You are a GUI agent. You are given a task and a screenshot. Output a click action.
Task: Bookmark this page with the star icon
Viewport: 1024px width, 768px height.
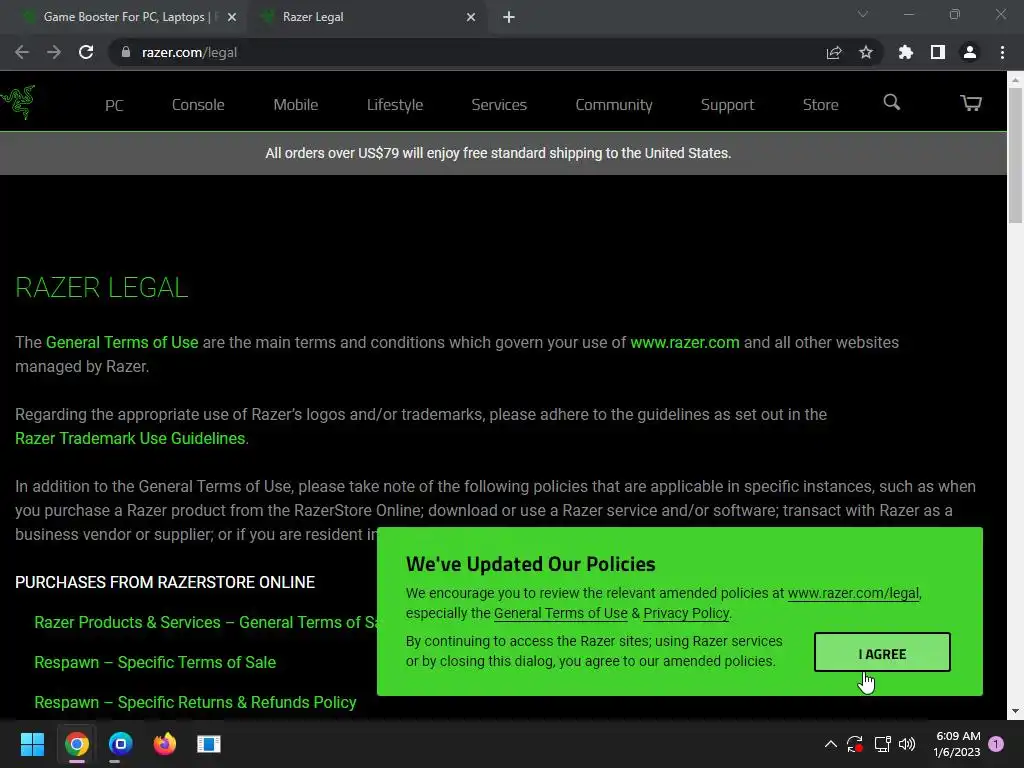866,52
